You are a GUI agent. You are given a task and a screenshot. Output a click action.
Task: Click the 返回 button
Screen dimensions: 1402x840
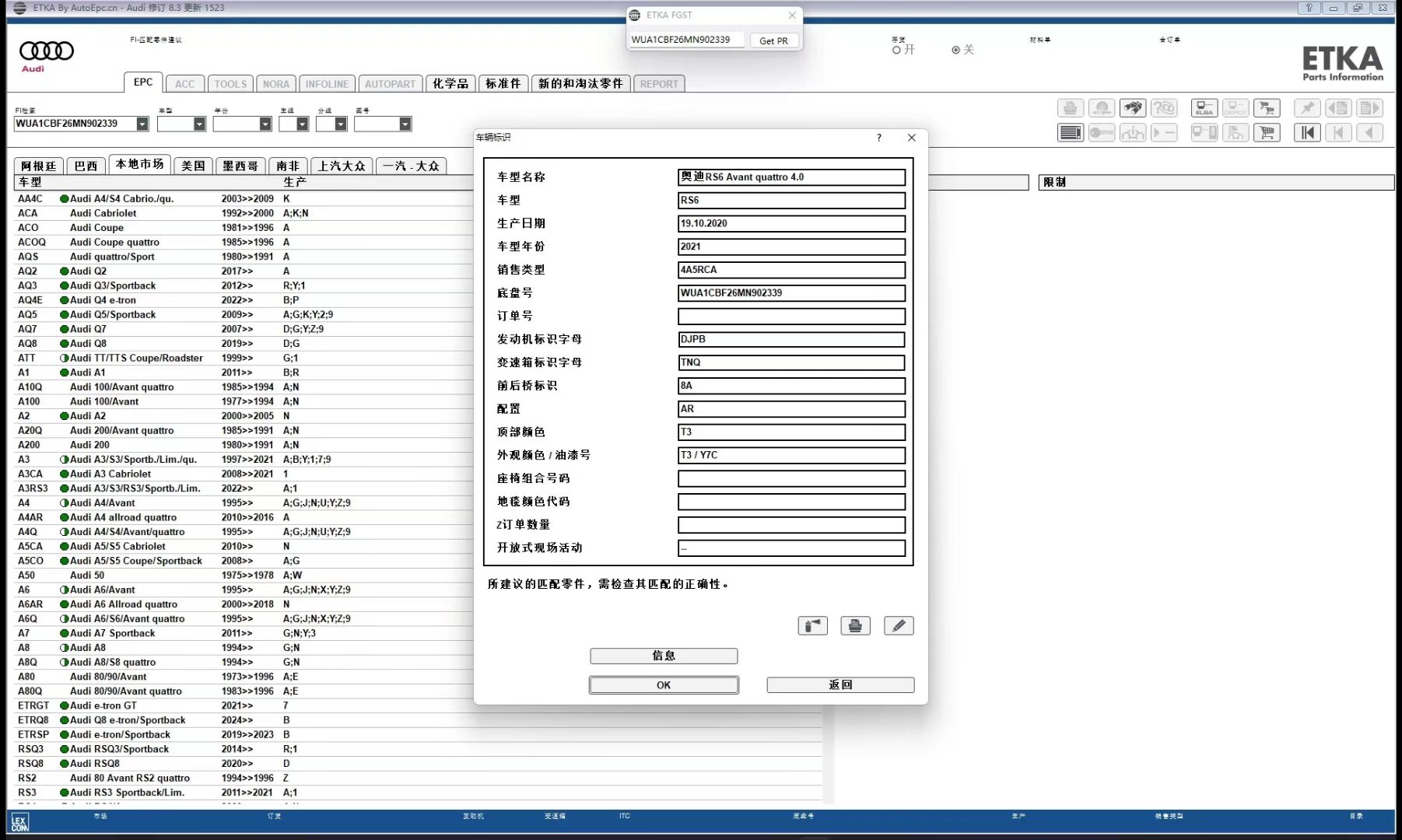click(x=840, y=685)
